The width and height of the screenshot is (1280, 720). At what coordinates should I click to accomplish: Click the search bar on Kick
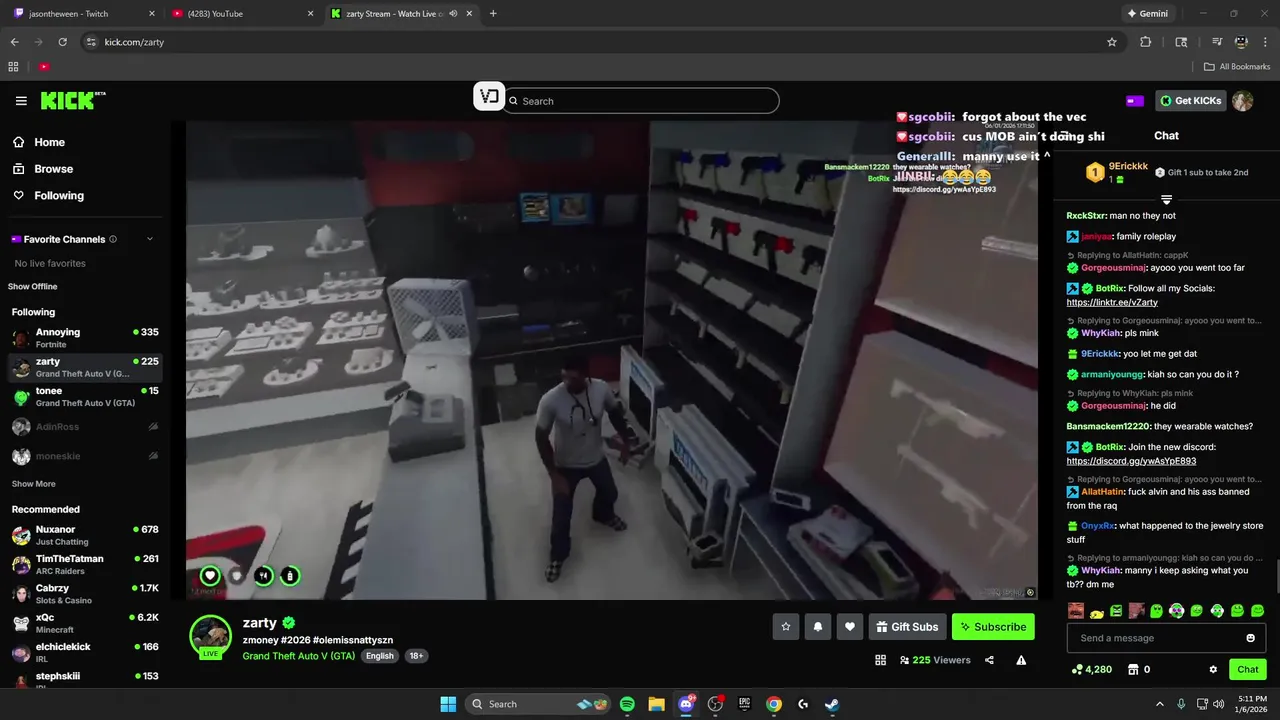640,101
